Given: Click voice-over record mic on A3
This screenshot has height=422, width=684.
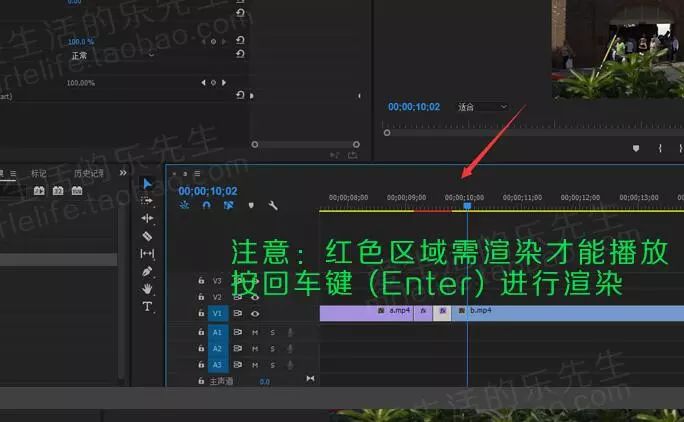Looking at the screenshot, I should click(x=290, y=365).
